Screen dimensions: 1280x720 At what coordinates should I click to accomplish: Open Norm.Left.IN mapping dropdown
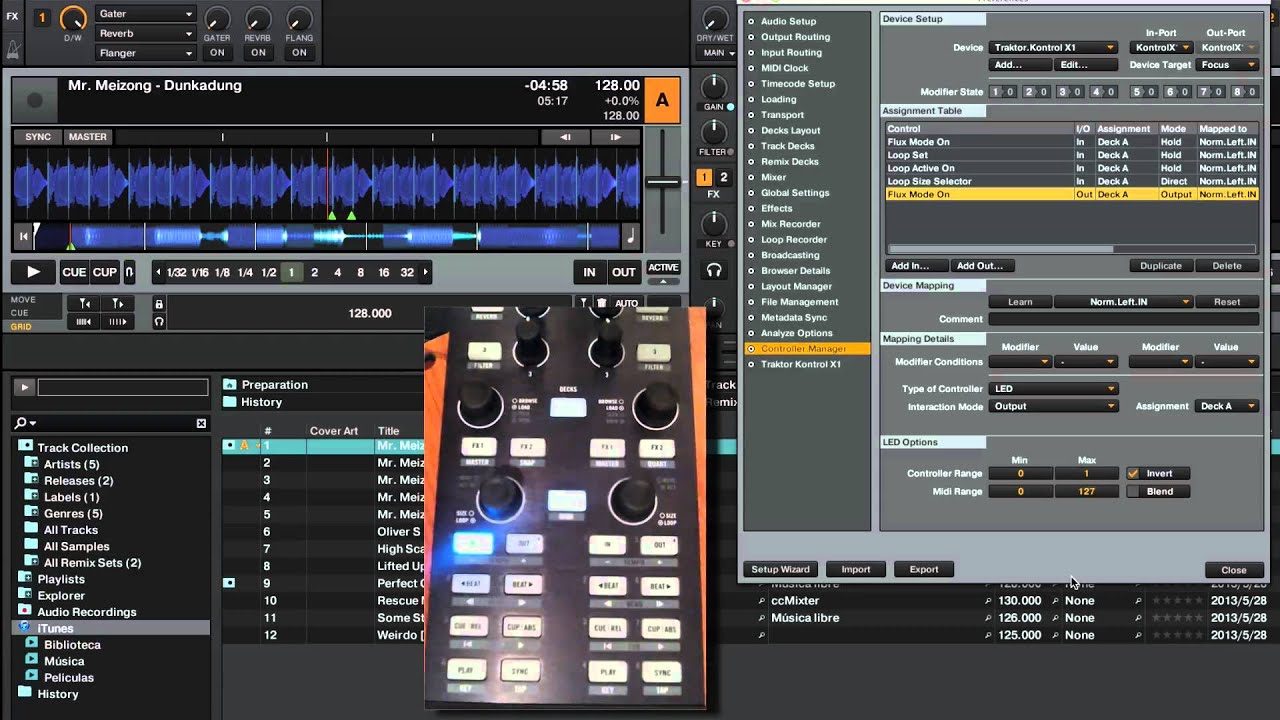(x=1124, y=302)
